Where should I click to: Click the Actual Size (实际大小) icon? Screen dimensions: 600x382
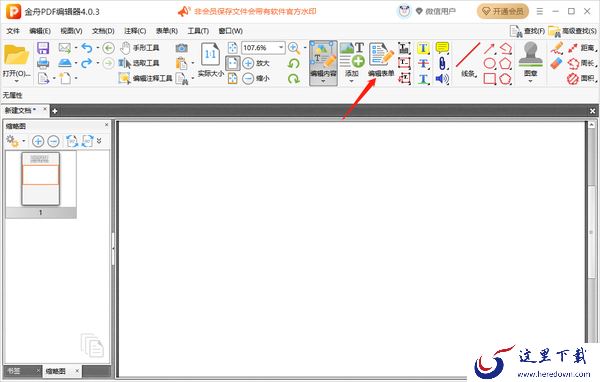tap(210, 60)
